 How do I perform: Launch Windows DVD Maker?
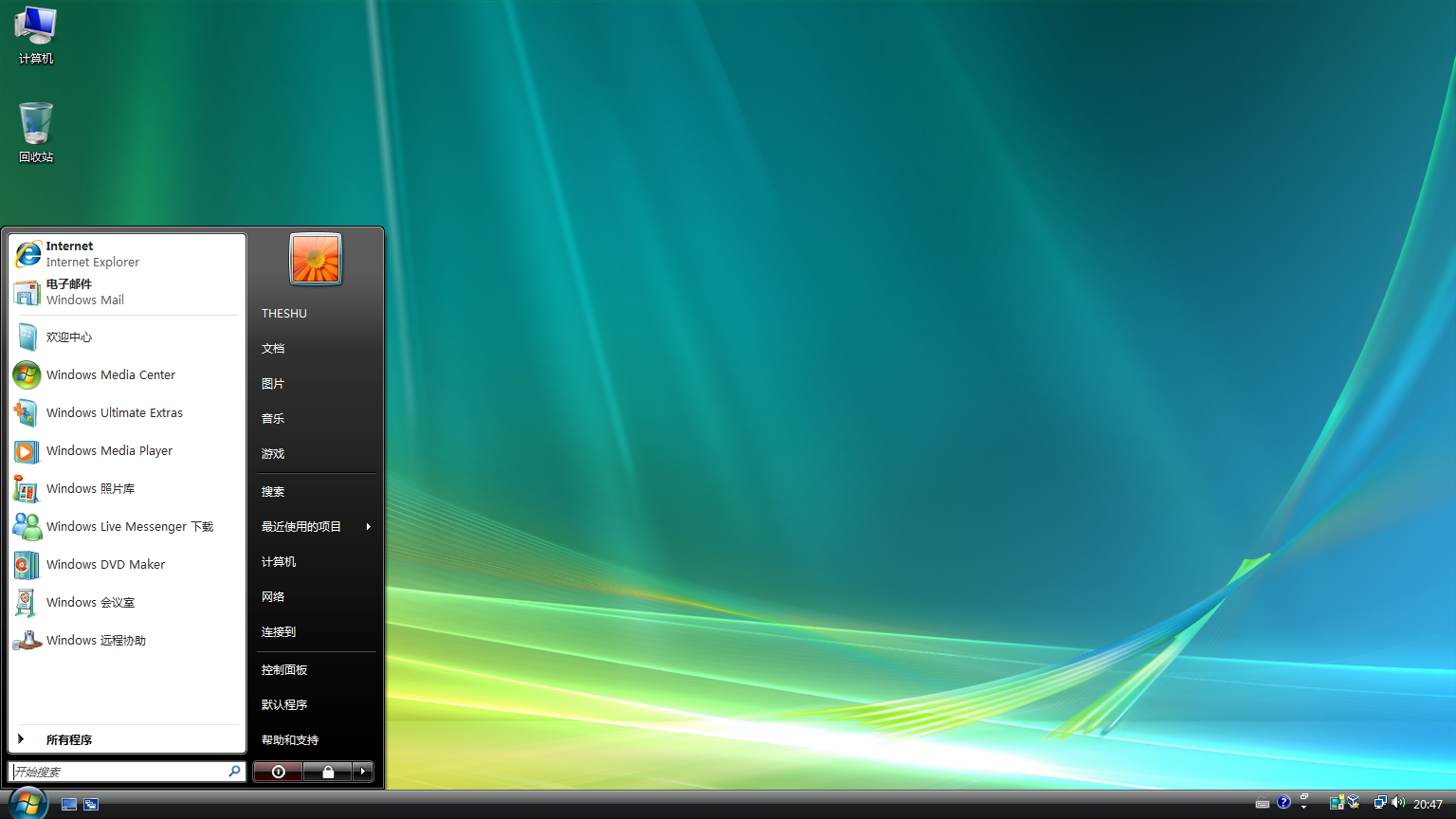point(127,564)
